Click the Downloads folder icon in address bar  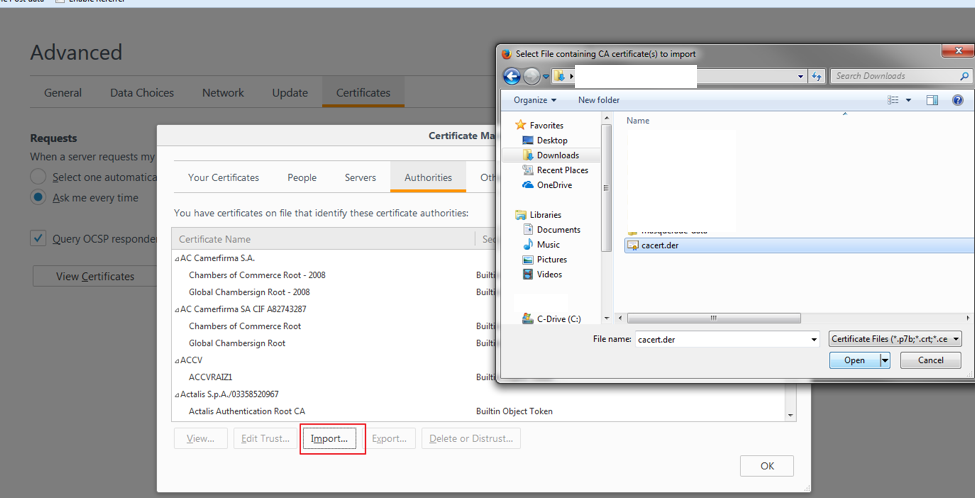tap(559, 76)
